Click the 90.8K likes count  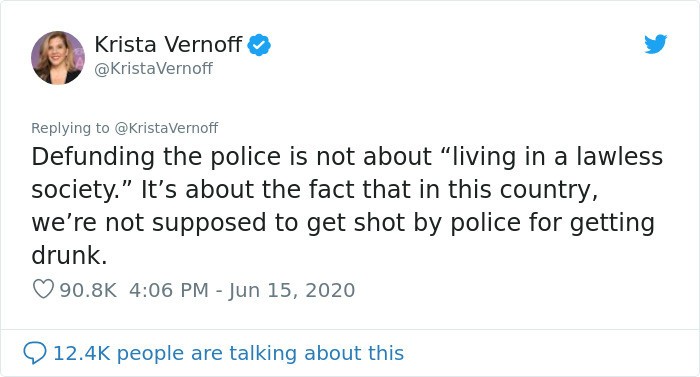[x=88, y=290]
